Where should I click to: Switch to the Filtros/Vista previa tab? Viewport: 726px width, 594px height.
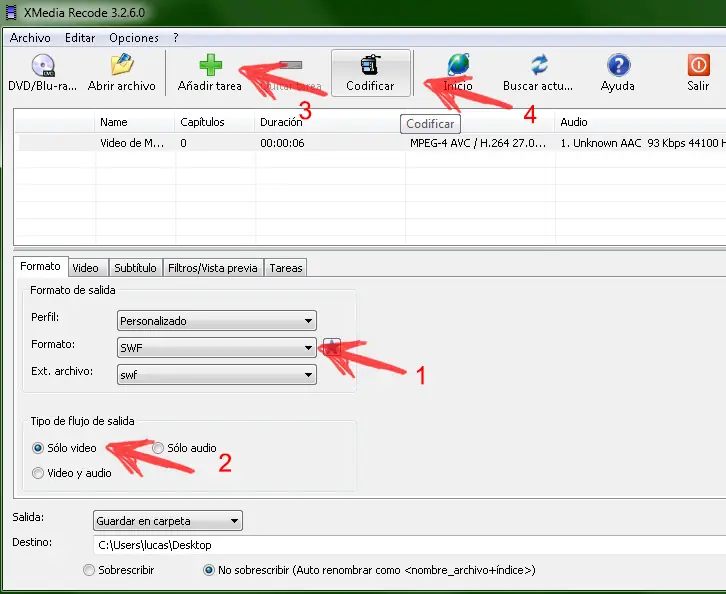213,268
